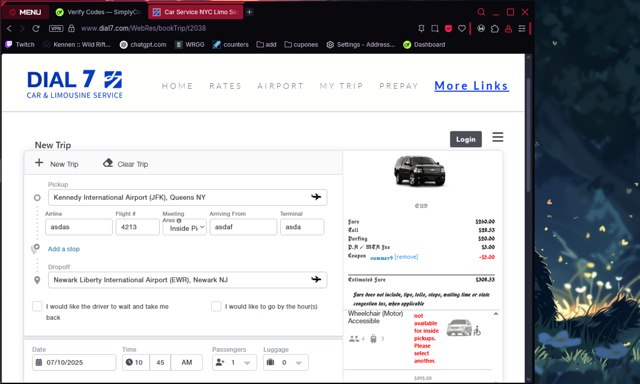Click the airplane icon in Dropoff field
The width and height of the screenshot is (640, 384).
tap(316, 279)
